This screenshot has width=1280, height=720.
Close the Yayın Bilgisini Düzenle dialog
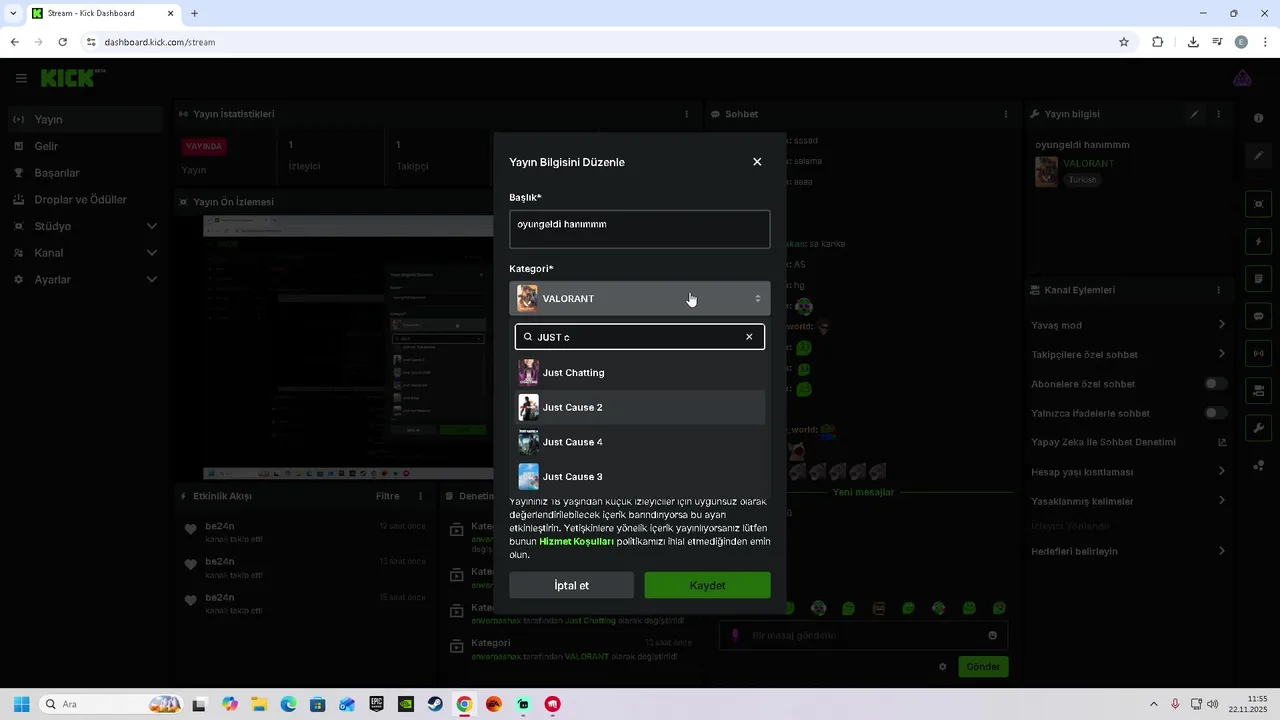click(757, 162)
